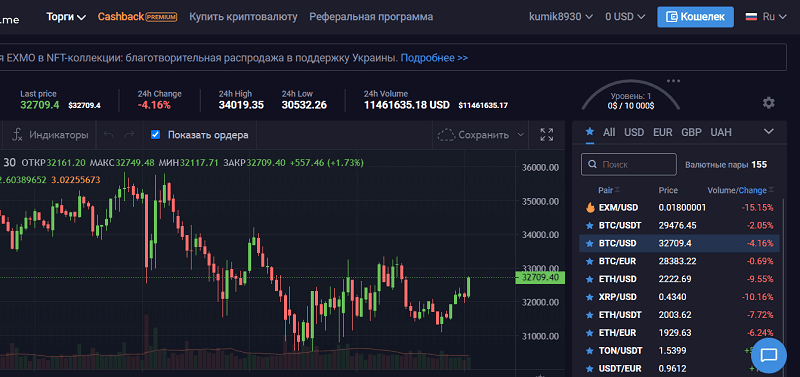
Task: Change language via Ru dropdown
Action: [x=775, y=17]
